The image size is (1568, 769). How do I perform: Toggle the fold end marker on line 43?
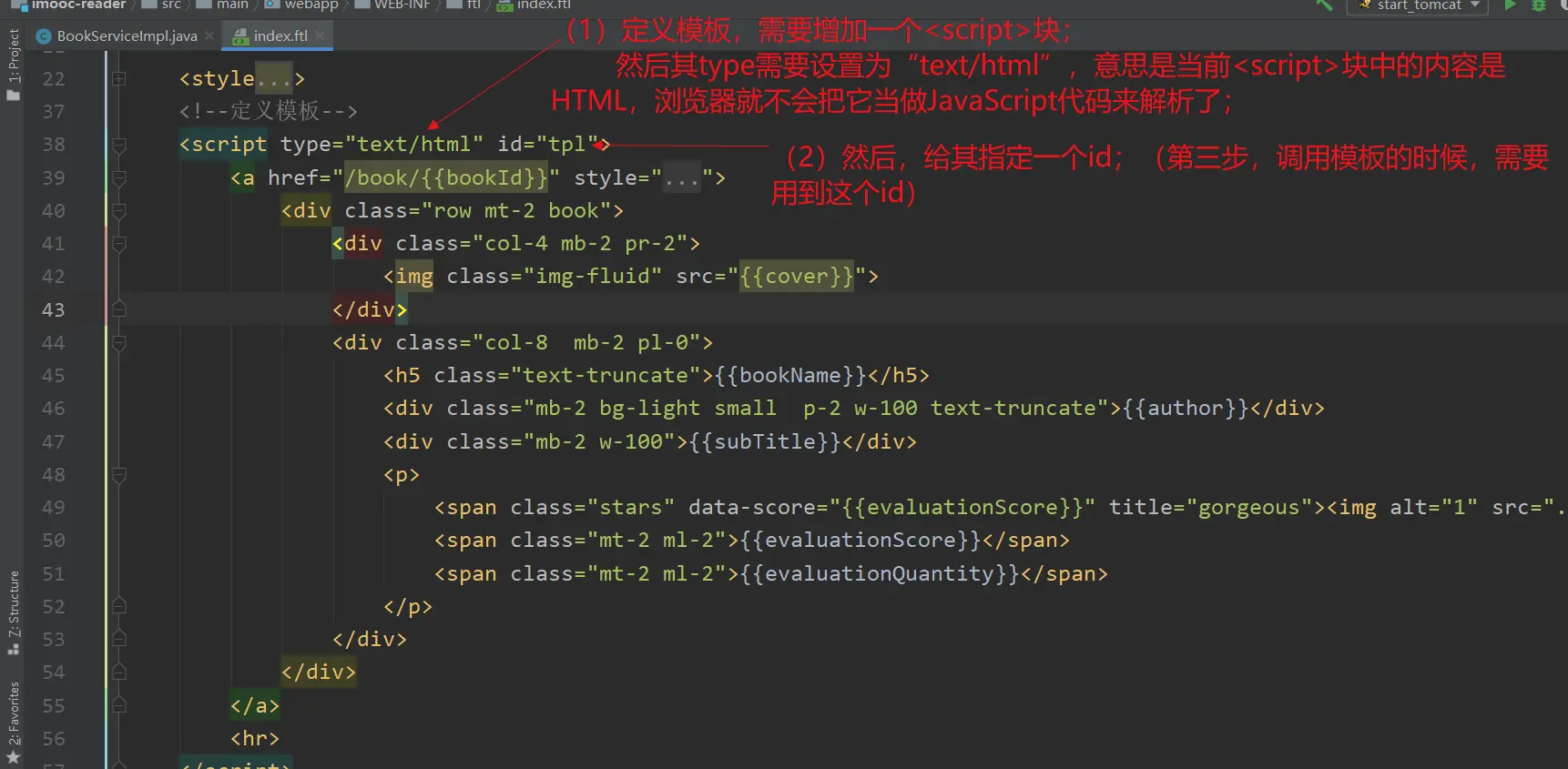(x=118, y=310)
